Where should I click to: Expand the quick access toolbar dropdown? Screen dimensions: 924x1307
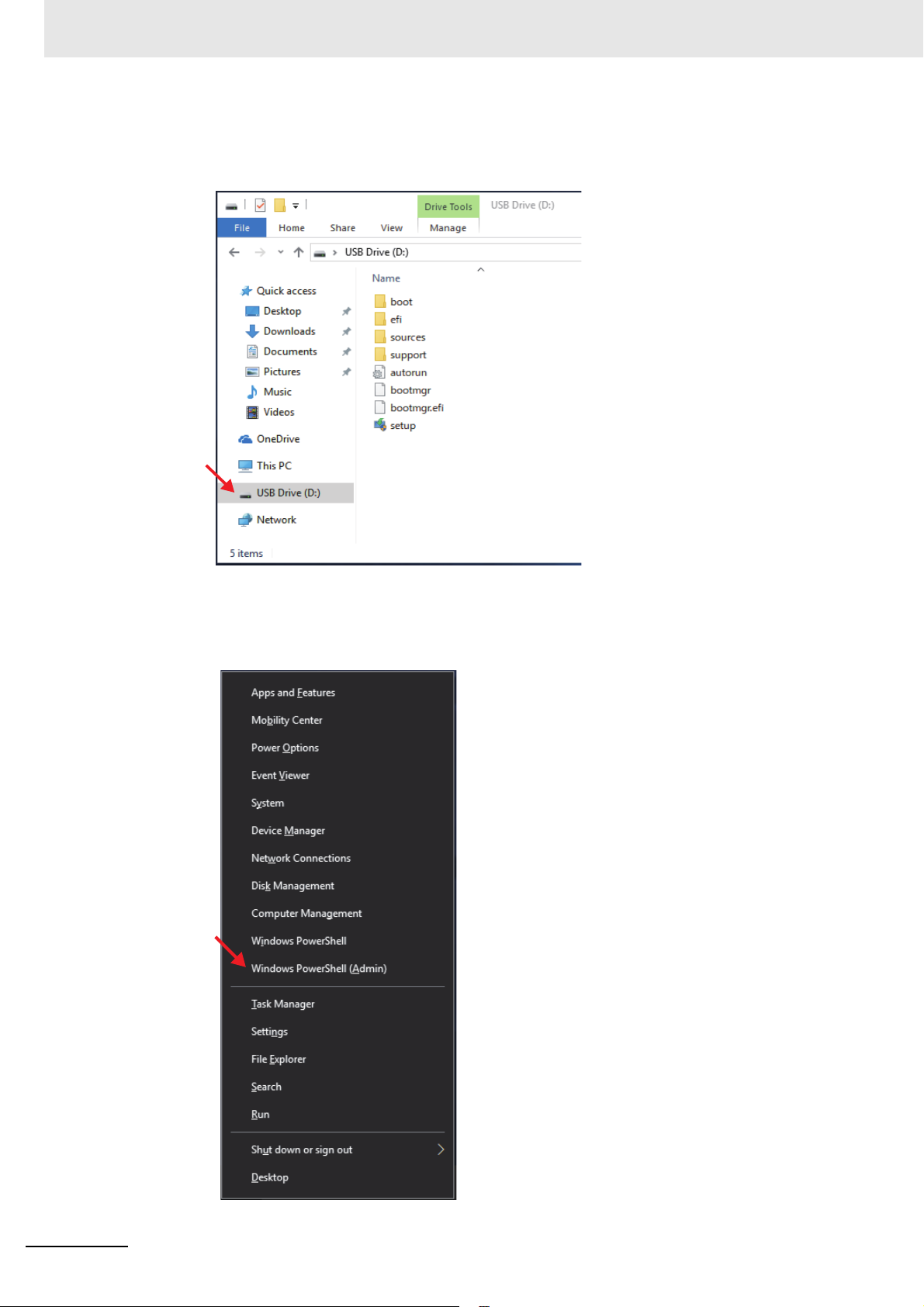(x=296, y=206)
